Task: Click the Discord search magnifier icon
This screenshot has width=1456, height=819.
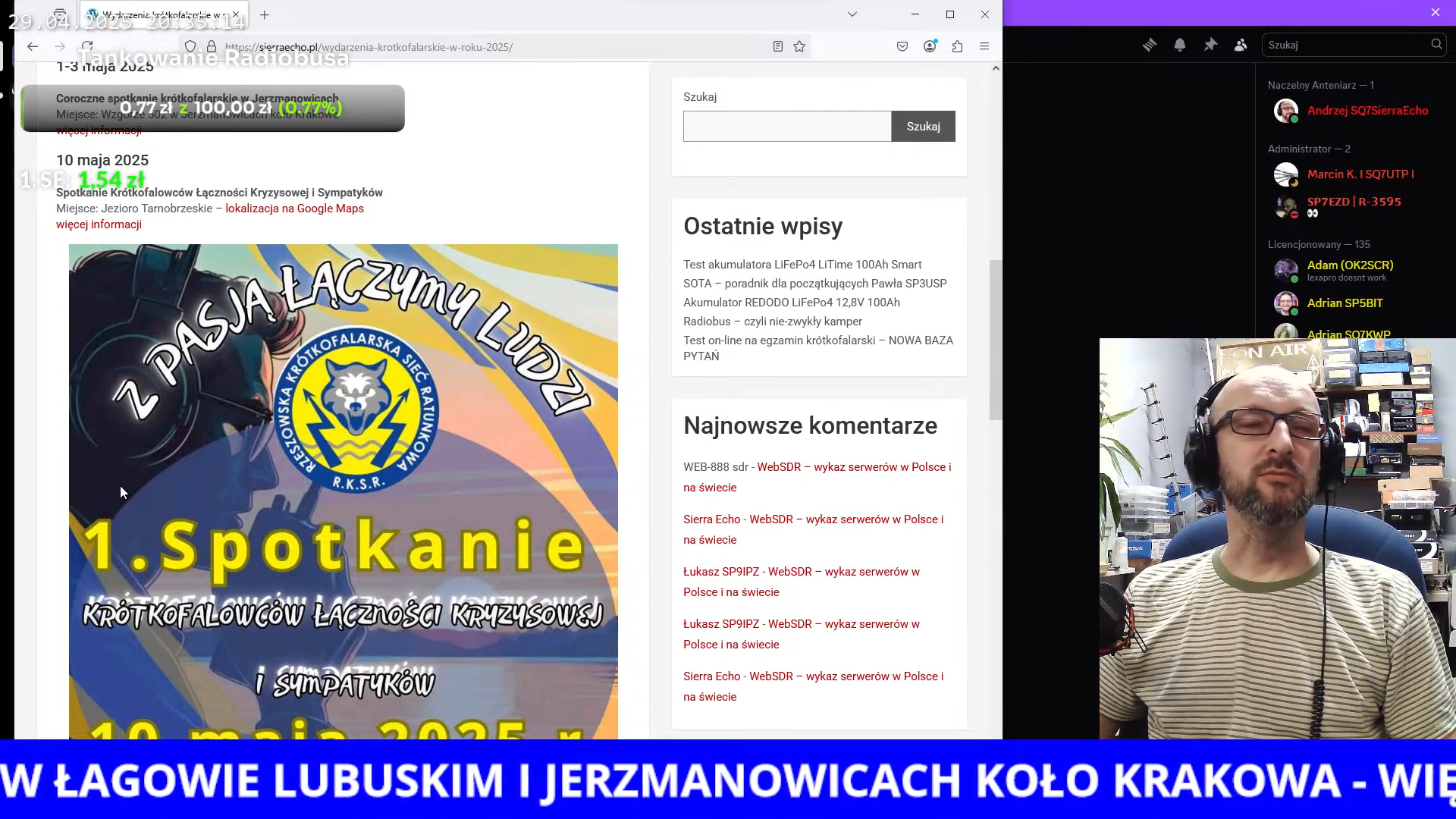Action: pyautogui.click(x=1436, y=44)
